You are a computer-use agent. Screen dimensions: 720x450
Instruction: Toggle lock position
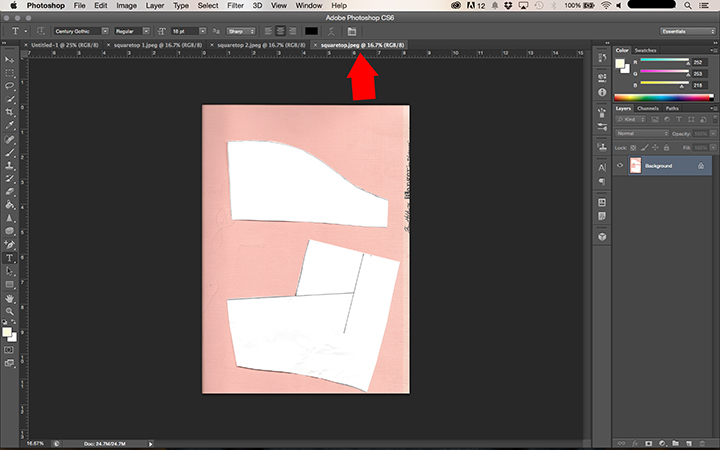pyautogui.click(x=655, y=148)
